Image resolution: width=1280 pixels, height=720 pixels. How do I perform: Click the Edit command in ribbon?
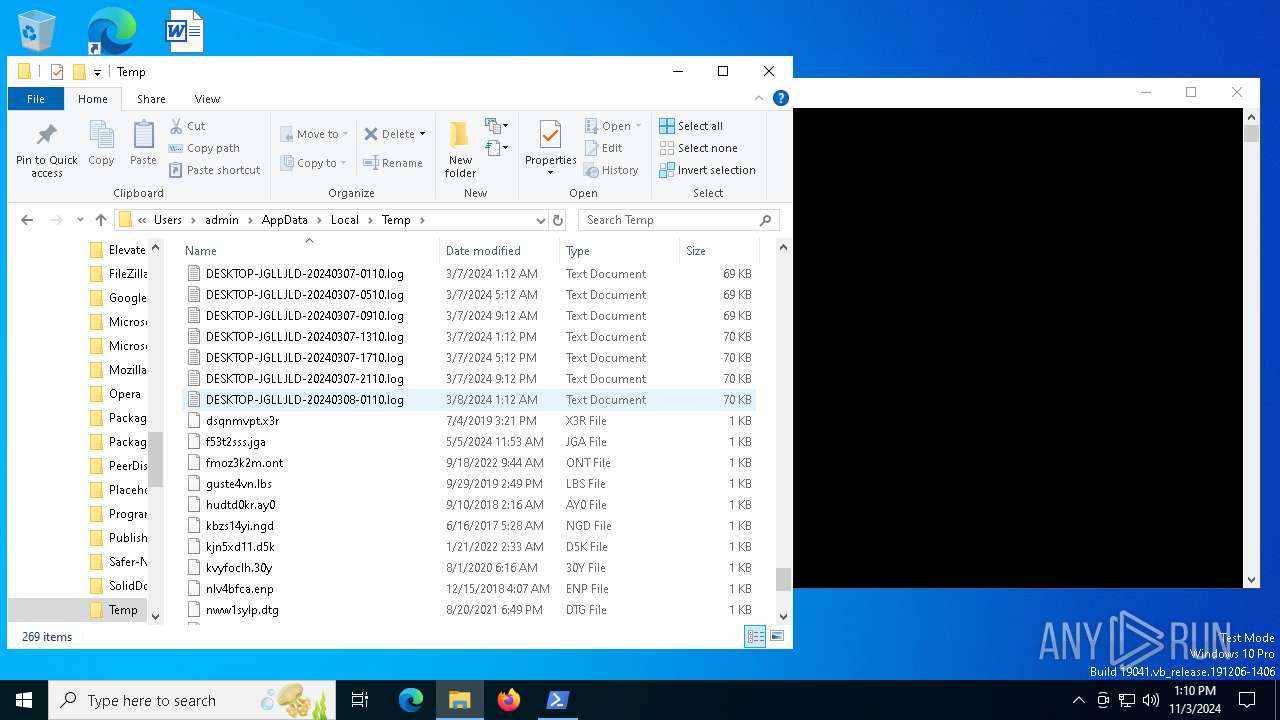pyautogui.click(x=605, y=148)
